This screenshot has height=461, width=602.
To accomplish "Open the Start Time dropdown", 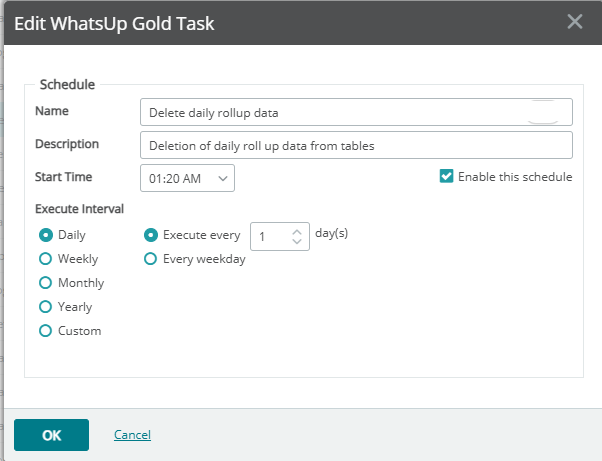I will click(x=187, y=178).
